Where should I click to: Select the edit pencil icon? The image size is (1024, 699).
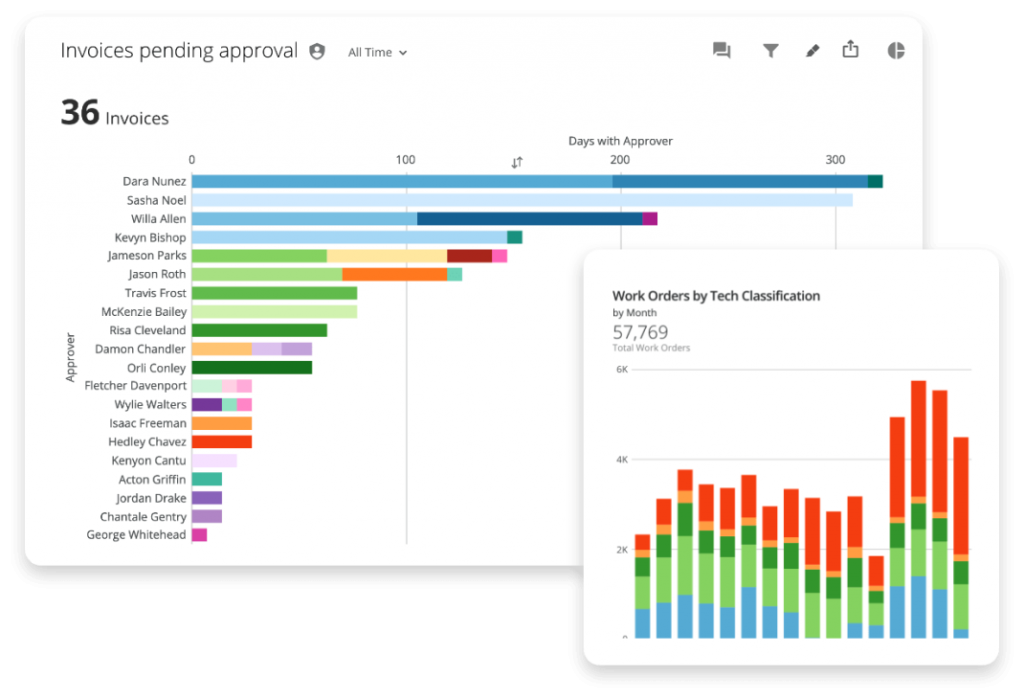pos(812,49)
